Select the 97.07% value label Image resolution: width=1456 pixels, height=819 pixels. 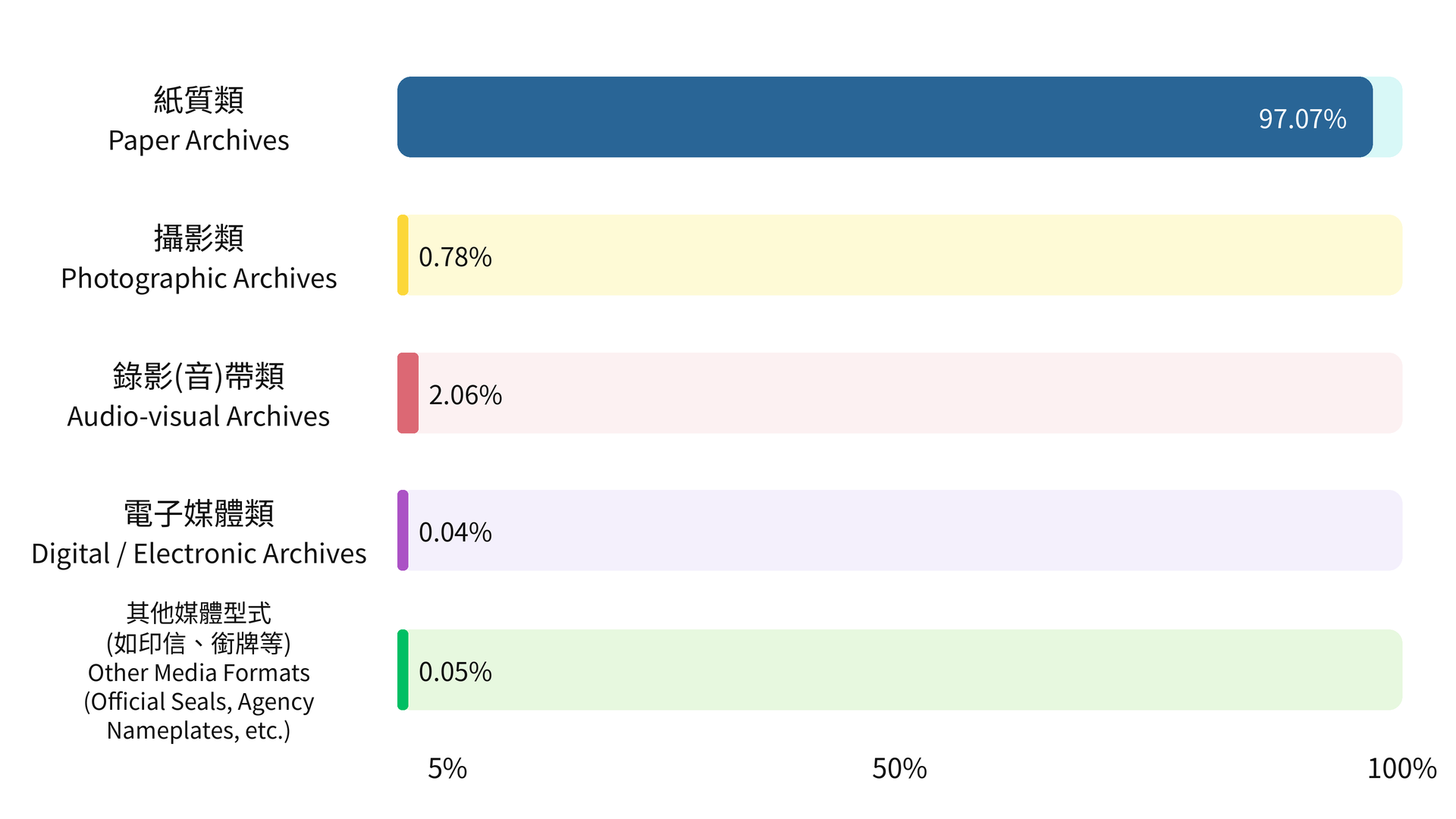pos(1302,119)
